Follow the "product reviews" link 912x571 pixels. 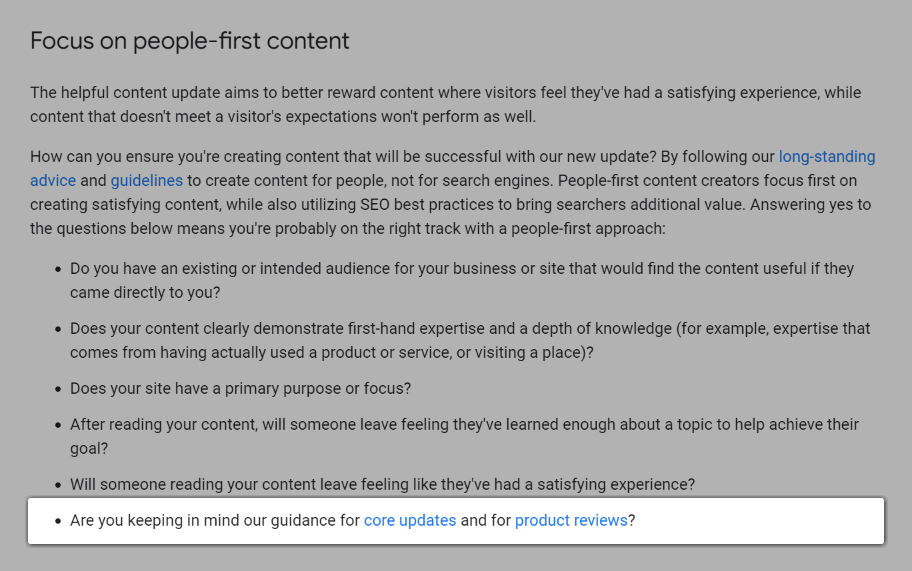click(x=571, y=521)
